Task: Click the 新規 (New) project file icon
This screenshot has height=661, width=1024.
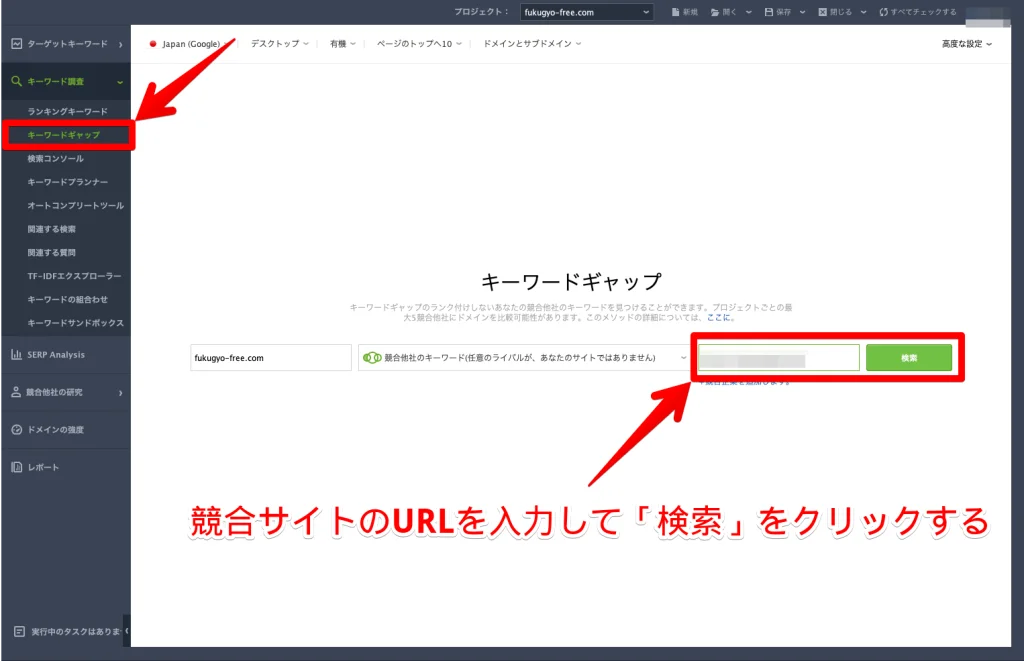Action: 676,12
